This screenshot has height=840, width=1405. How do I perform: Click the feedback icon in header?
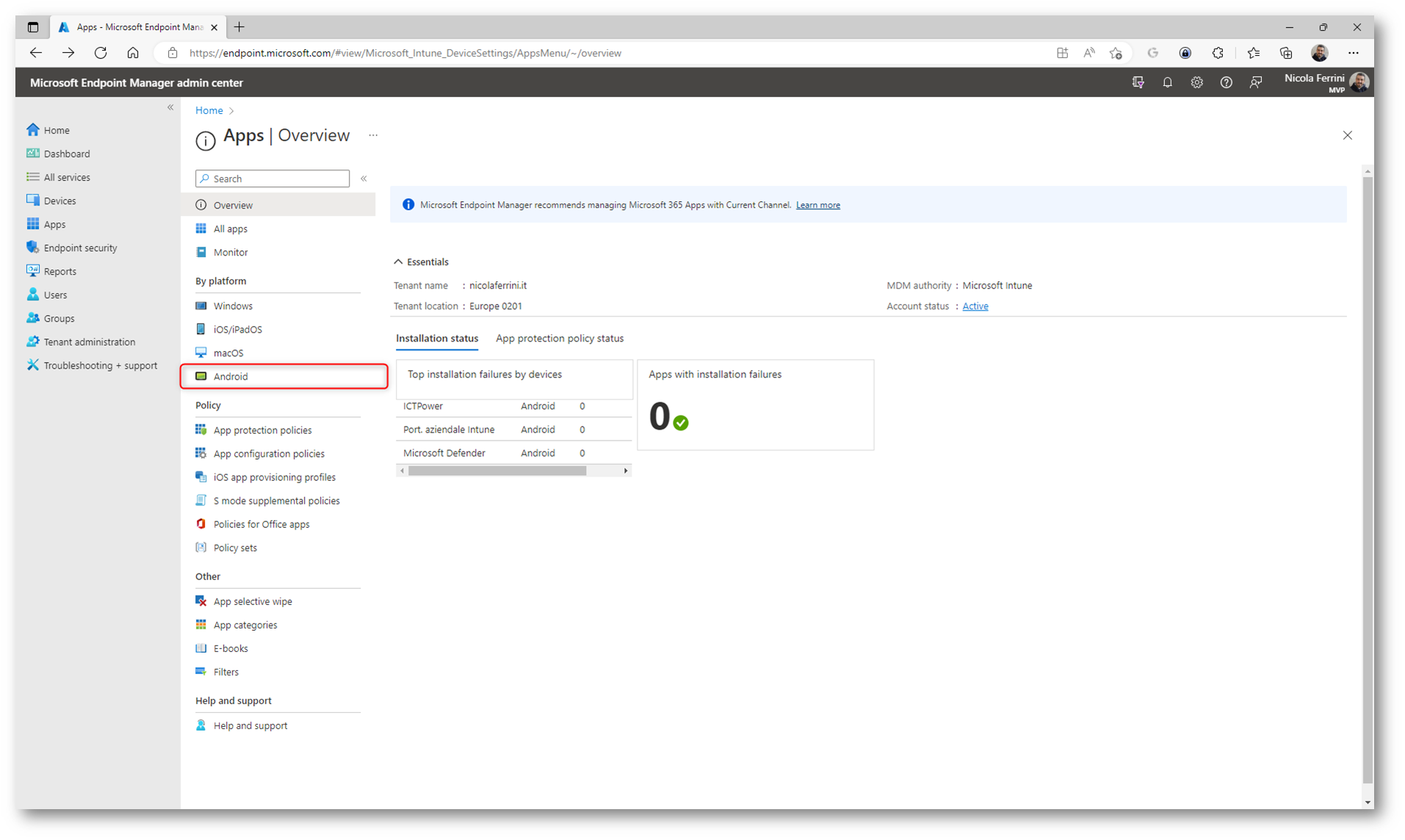point(1255,83)
